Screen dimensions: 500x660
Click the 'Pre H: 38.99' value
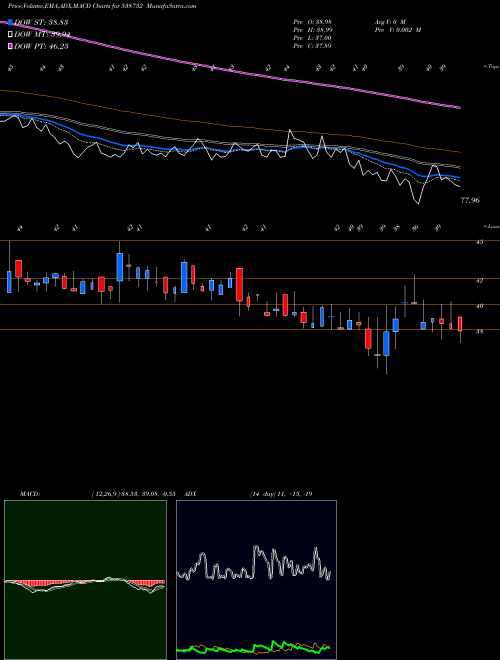[x=312, y=30]
